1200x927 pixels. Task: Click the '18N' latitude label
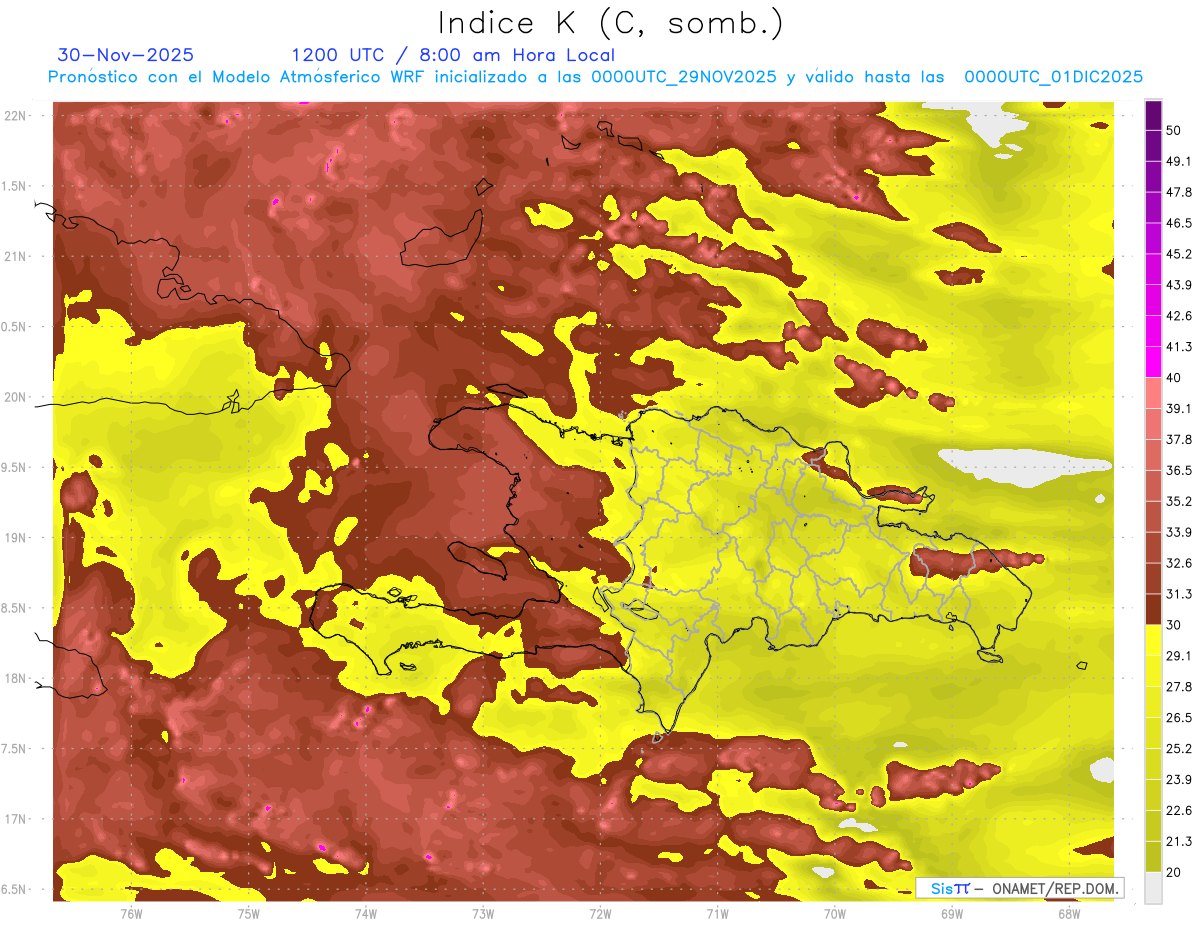pyautogui.click(x=15, y=679)
